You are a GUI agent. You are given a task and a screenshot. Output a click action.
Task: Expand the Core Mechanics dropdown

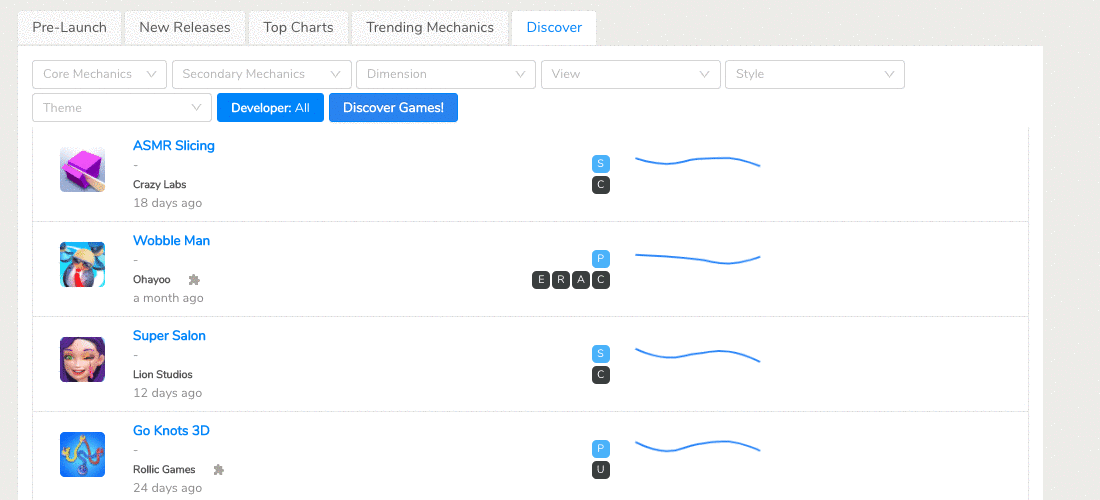[x=100, y=74]
